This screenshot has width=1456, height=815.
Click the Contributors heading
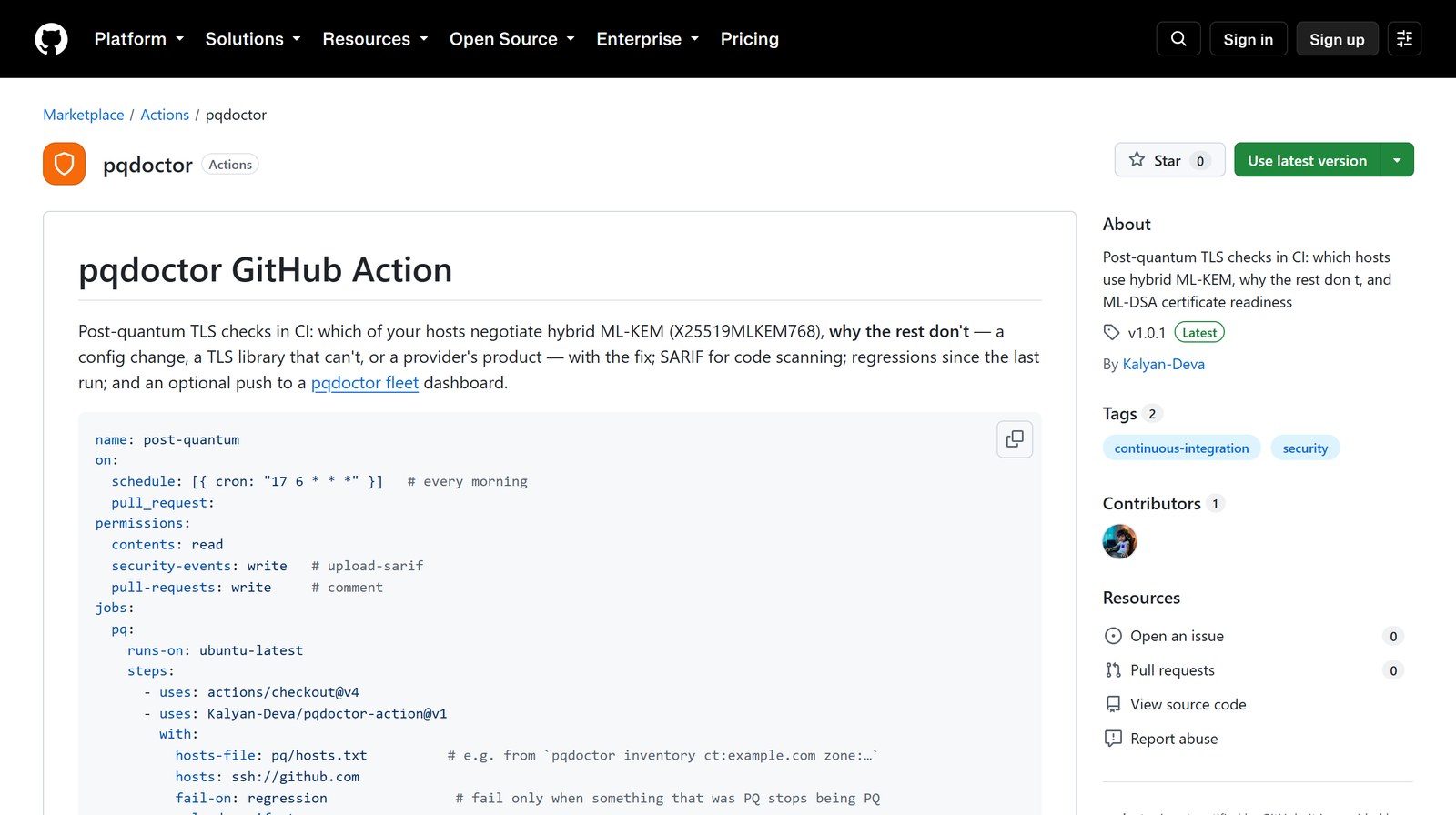[1152, 503]
